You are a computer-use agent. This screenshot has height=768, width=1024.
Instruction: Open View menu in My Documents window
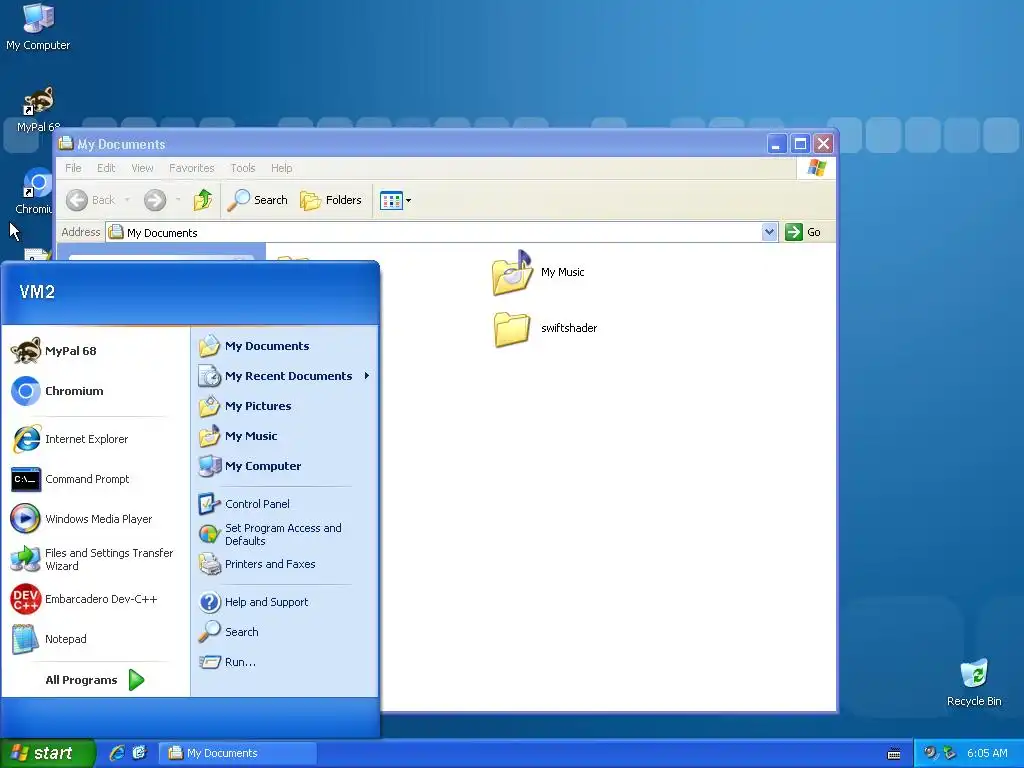(142, 168)
